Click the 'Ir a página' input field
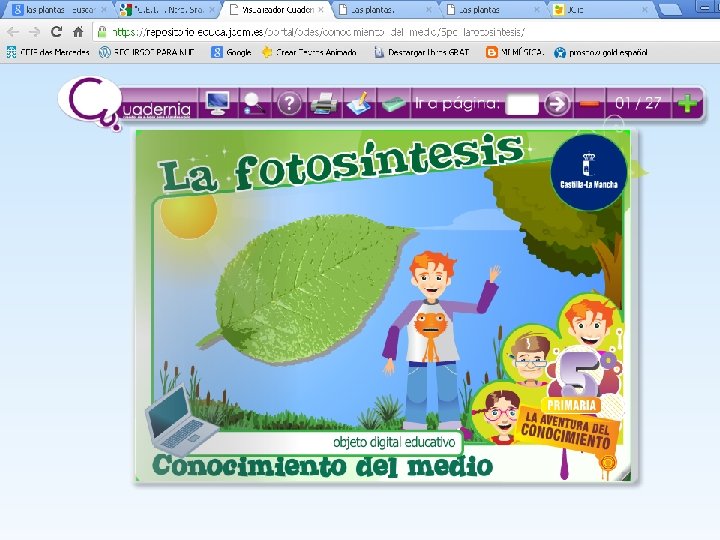 coord(522,104)
